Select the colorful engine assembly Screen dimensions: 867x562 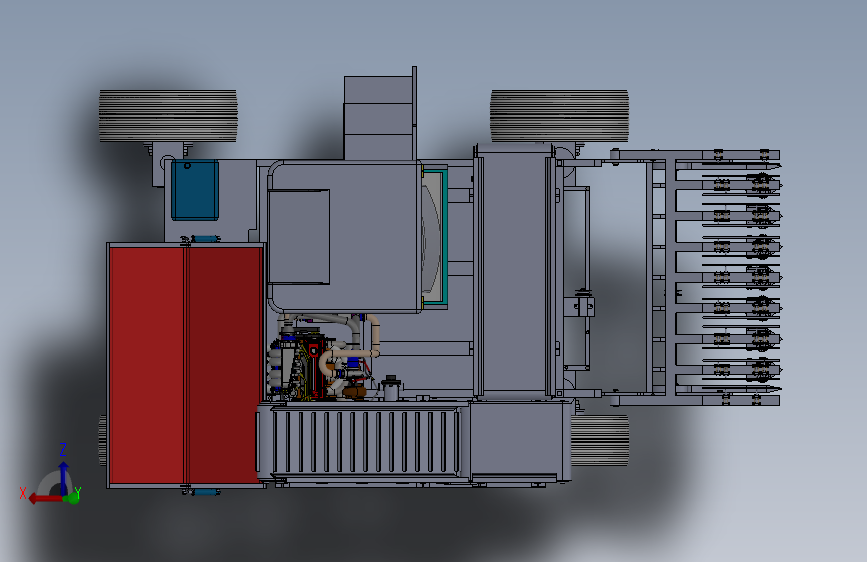click(325, 357)
